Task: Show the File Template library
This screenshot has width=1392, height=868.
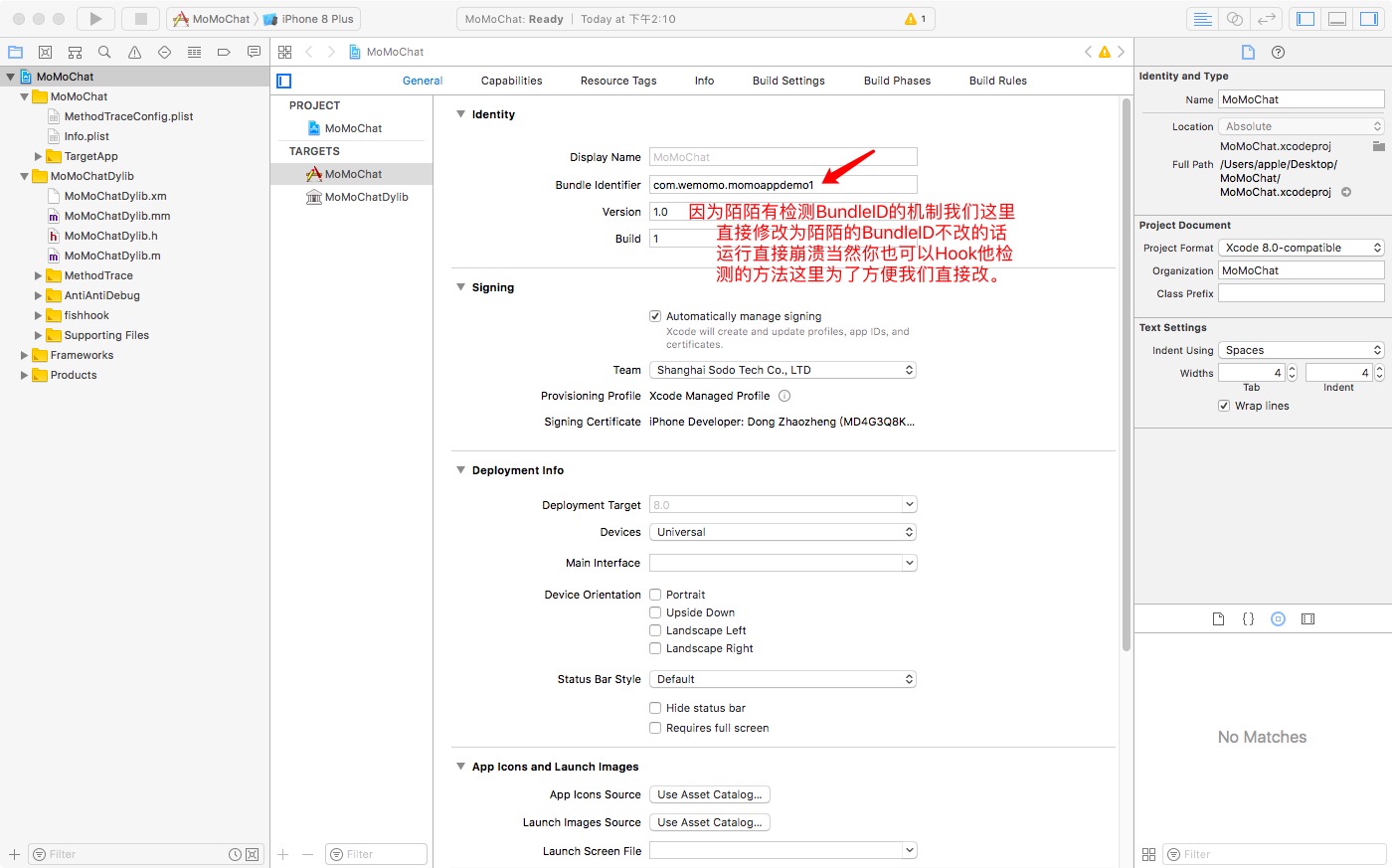Action: [x=1218, y=618]
